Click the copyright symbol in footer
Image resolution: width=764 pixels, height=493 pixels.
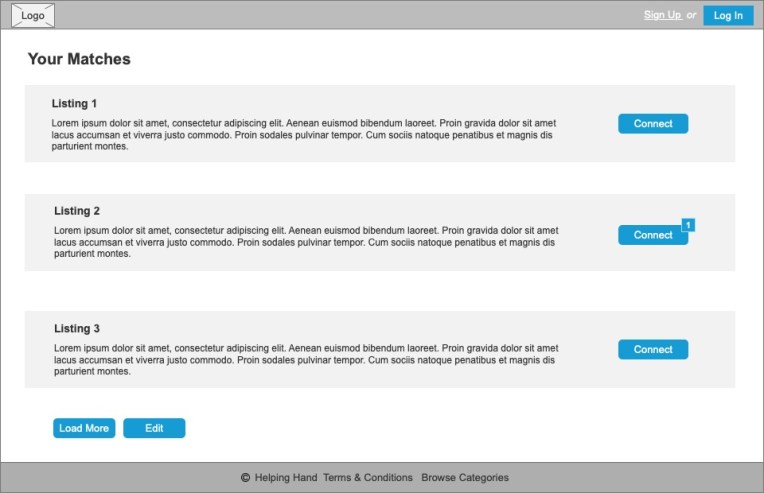click(x=245, y=478)
